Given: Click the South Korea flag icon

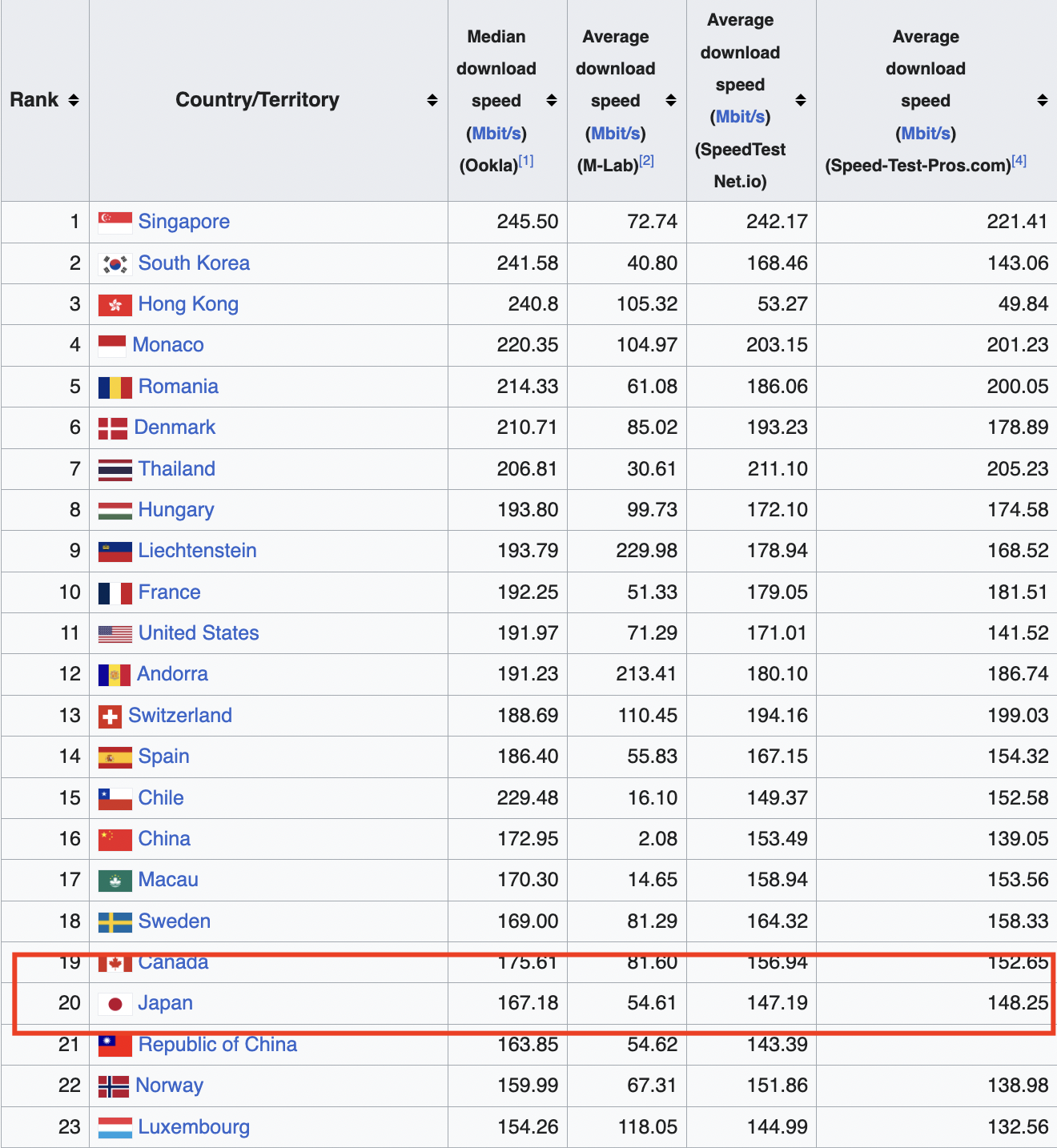Looking at the screenshot, I should click(x=115, y=263).
